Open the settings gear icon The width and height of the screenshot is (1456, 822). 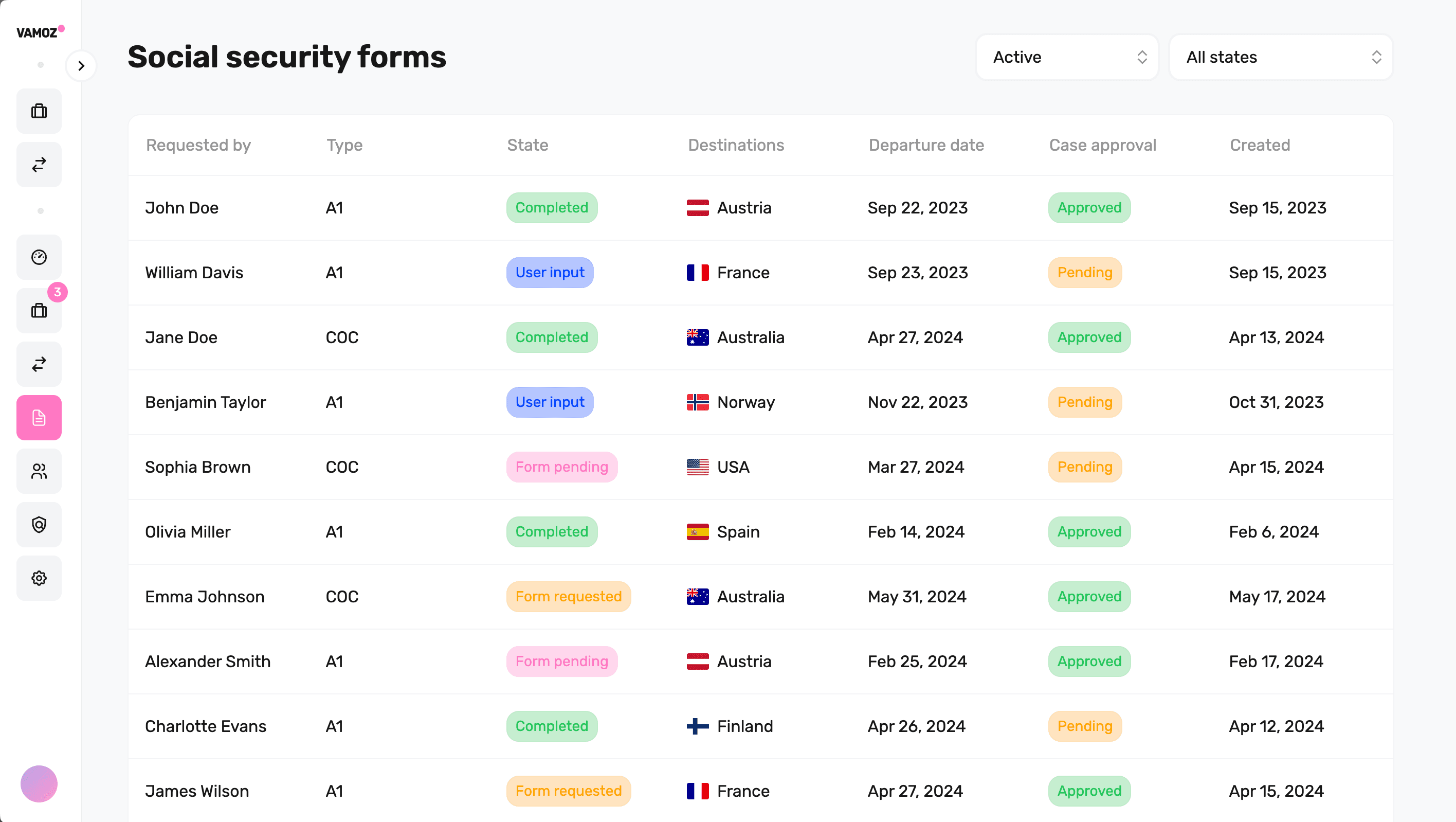(x=39, y=578)
